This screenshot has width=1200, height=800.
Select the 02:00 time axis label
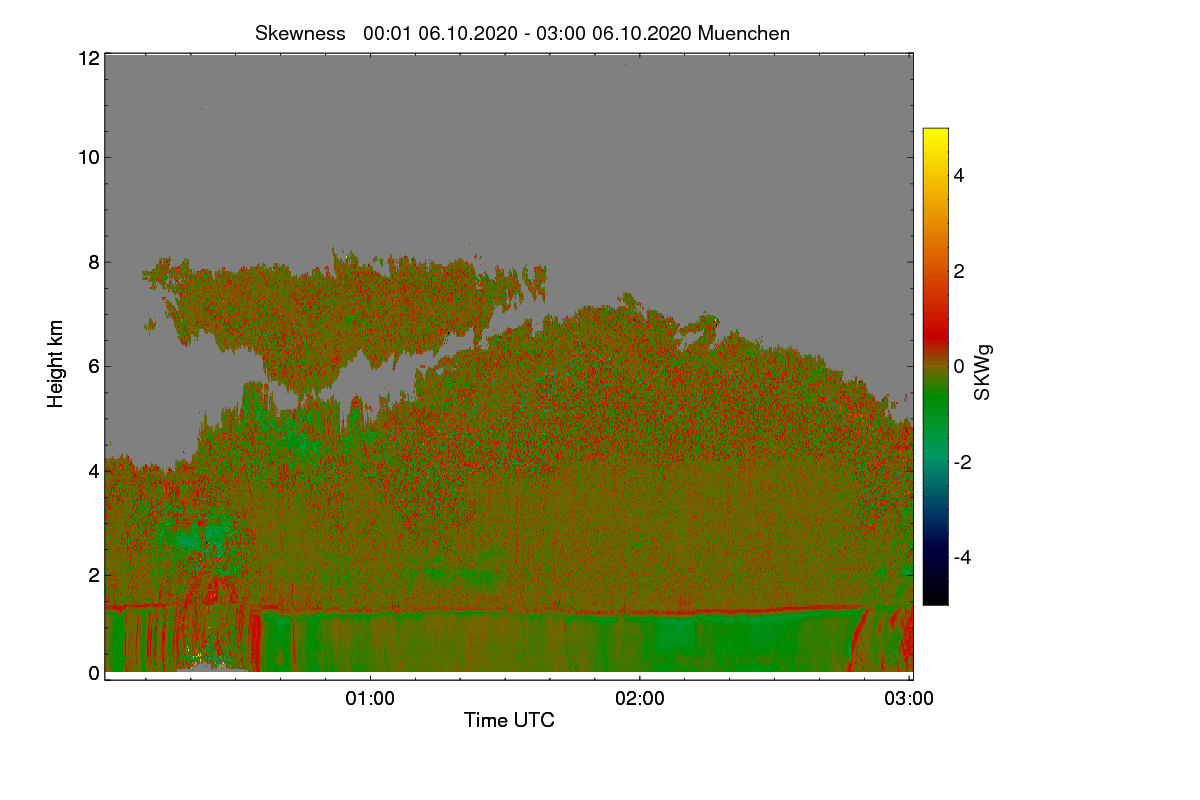pos(640,699)
